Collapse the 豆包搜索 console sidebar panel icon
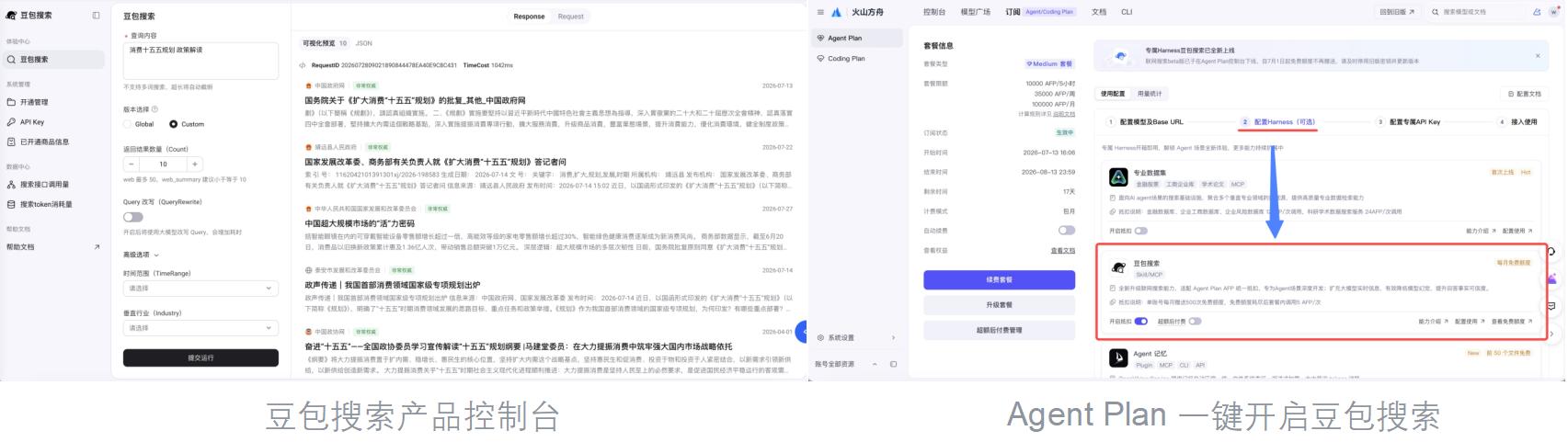 (97, 16)
